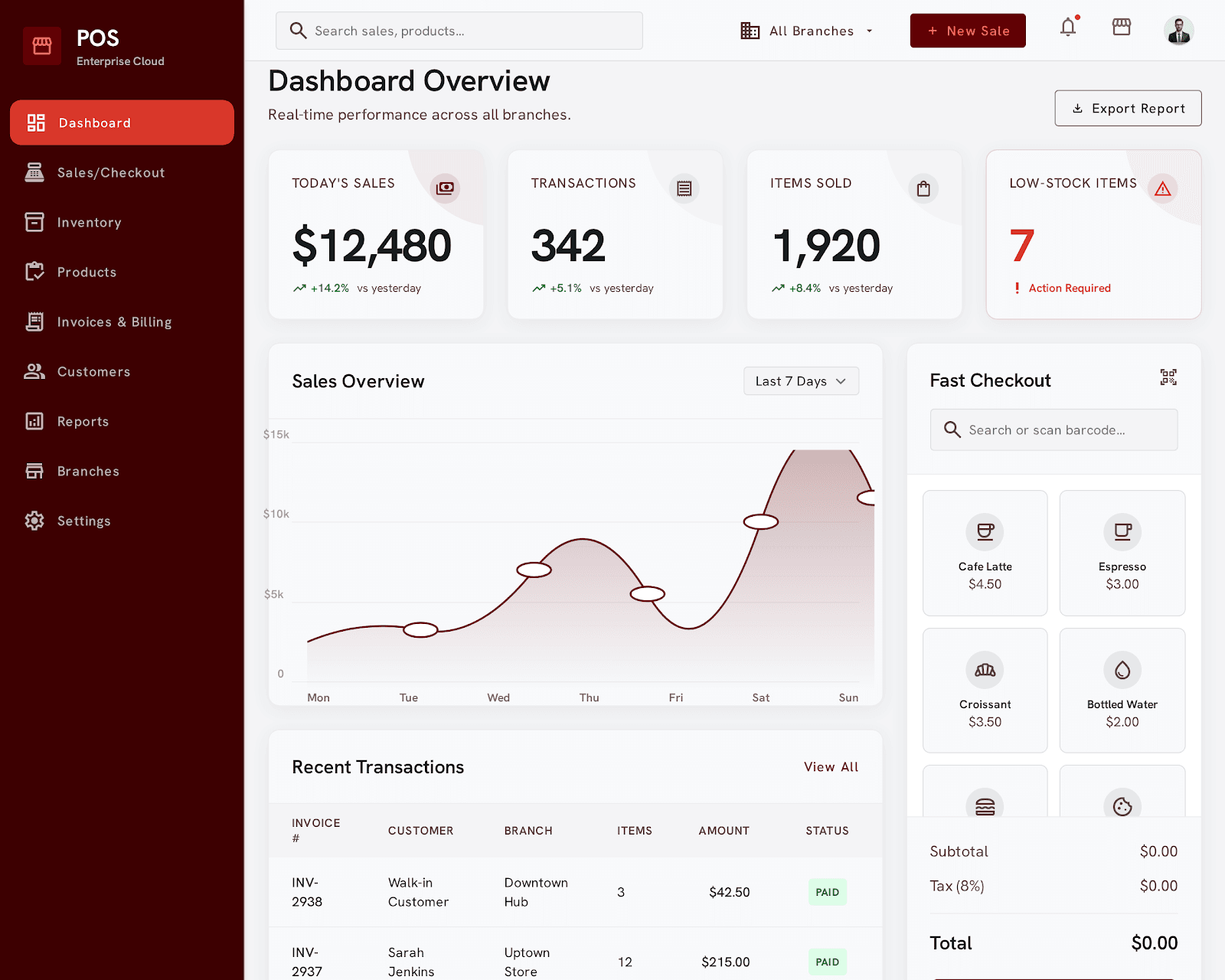1225x980 pixels.
Task: Select the cookie product tile
Action: [1122, 792]
